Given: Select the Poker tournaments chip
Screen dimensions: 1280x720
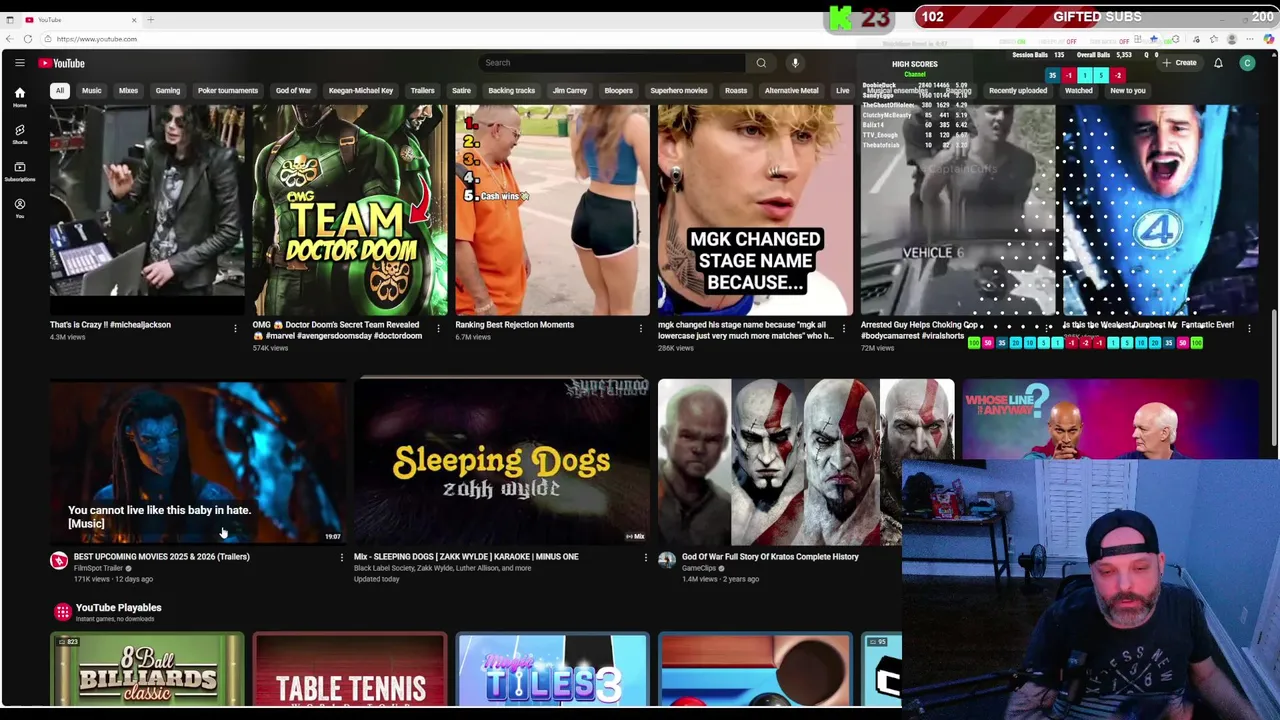Looking at the screenshot, I should (227, 90).
